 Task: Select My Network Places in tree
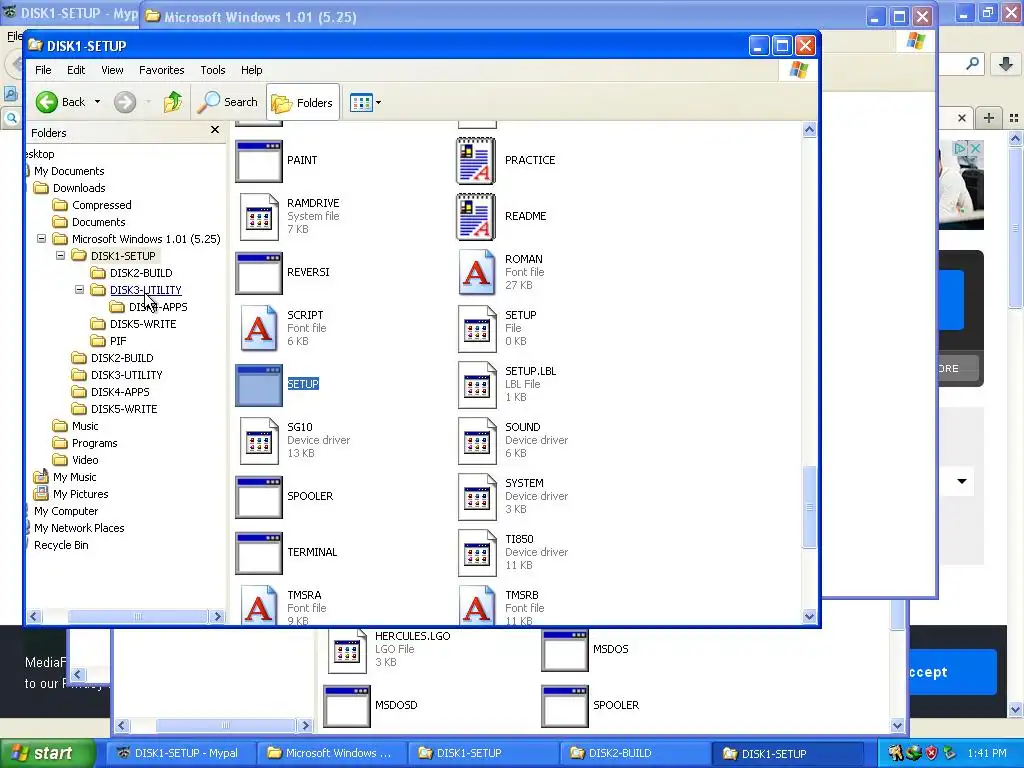pyautogui.click(x=79, y=528)
